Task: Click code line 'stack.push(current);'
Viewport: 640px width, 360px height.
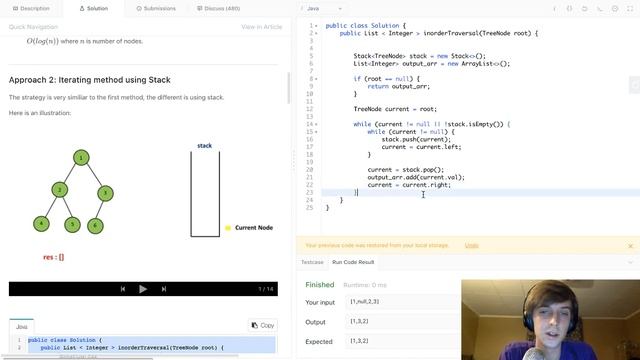Action: click(416, 139)
